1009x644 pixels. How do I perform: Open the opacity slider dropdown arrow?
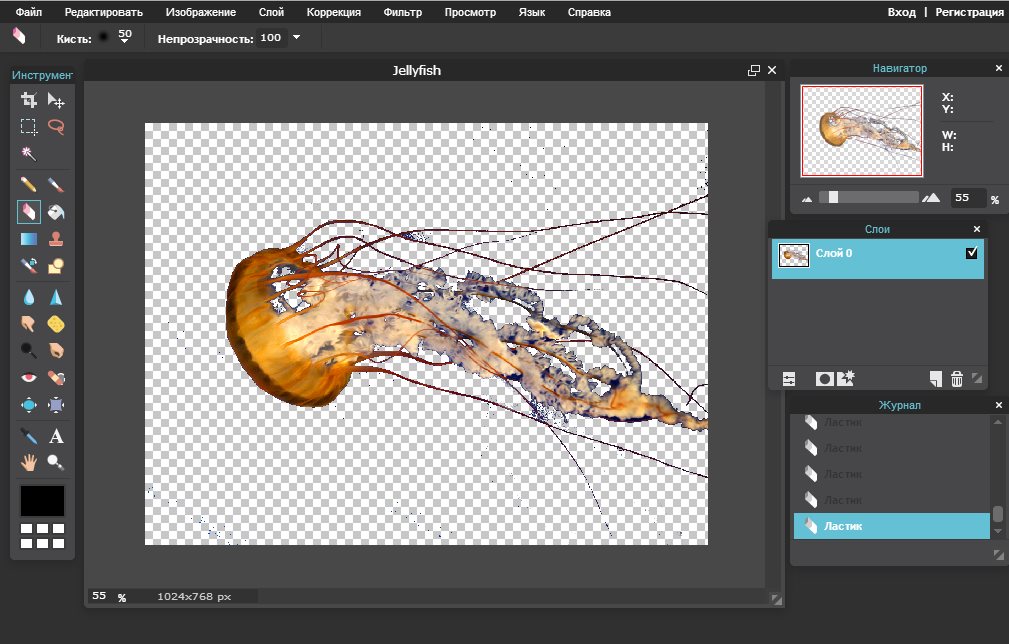(297, 37)
